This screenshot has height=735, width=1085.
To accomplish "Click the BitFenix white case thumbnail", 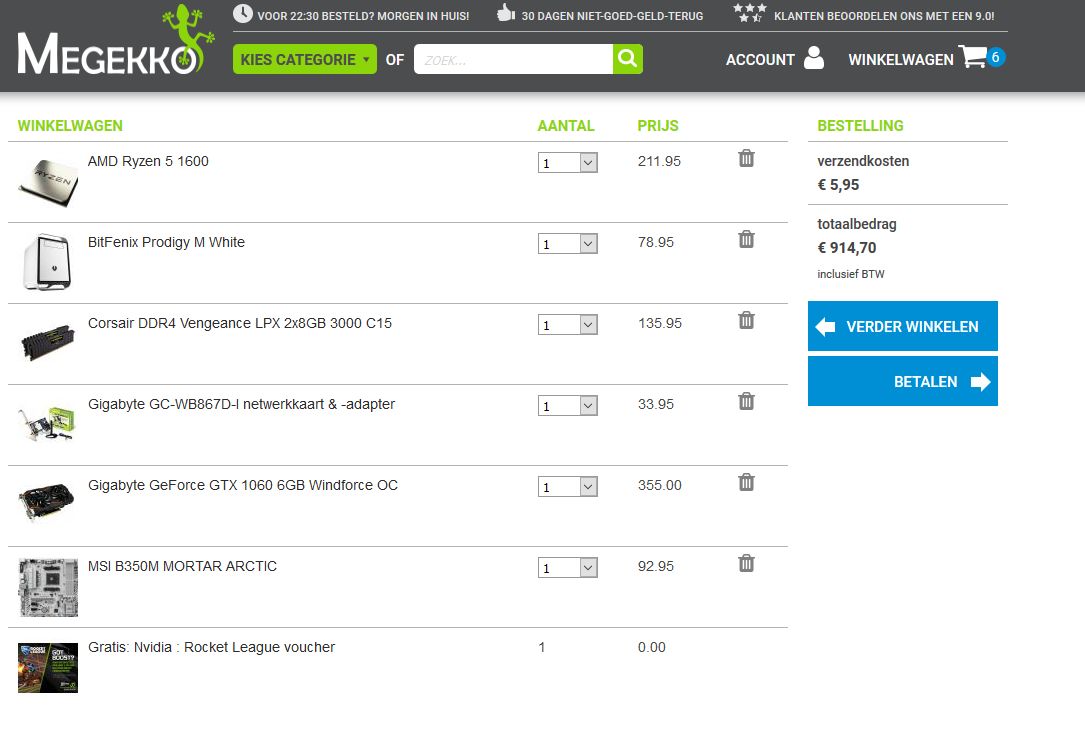I will (x=48, y=262).
